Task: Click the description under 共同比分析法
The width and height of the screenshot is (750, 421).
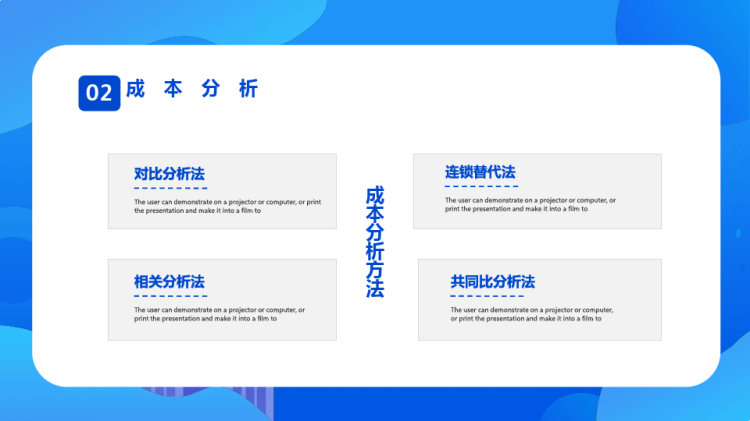Action: [x=532, y=314]
